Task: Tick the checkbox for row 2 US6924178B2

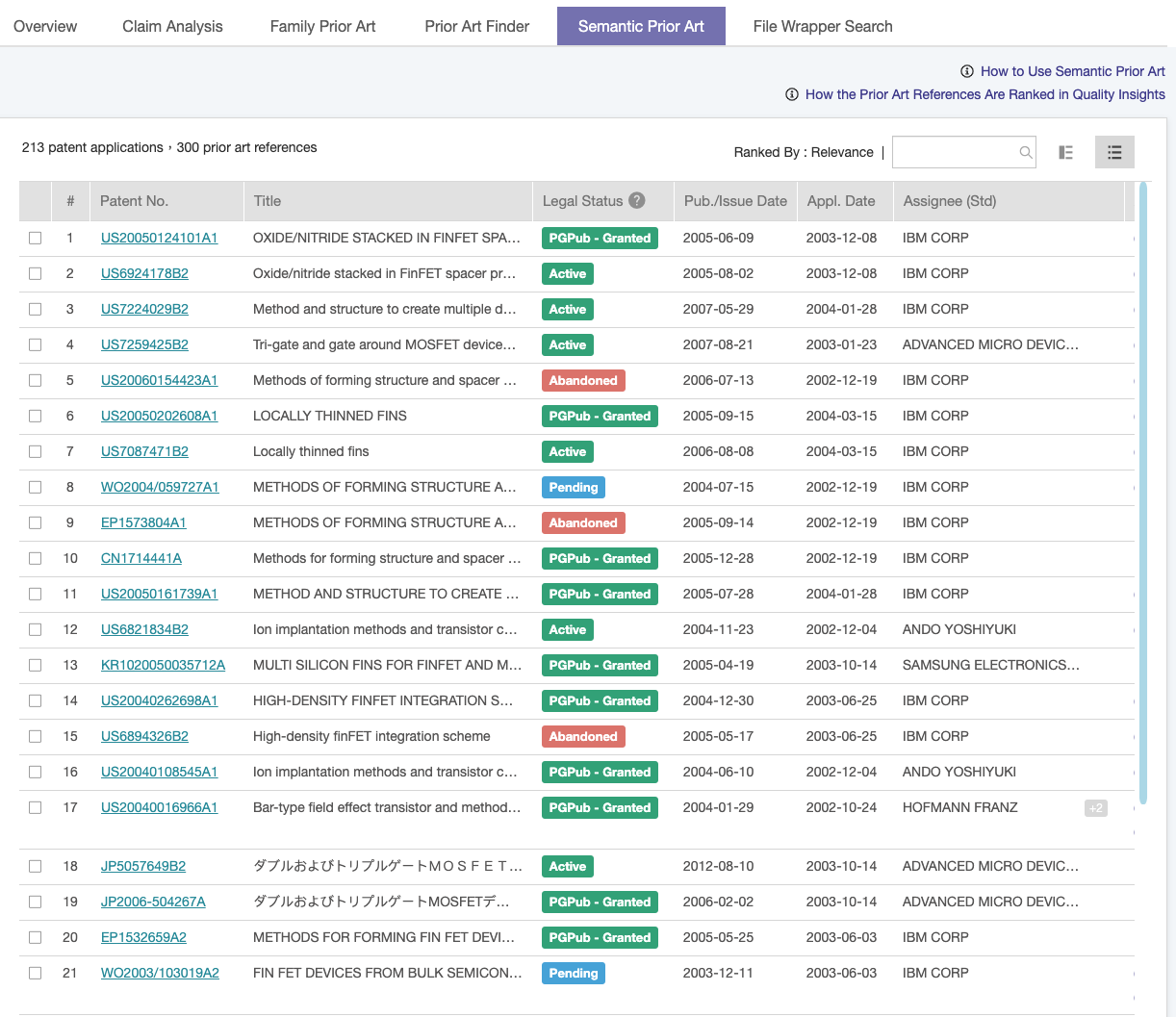Action: tap(36, 273)
